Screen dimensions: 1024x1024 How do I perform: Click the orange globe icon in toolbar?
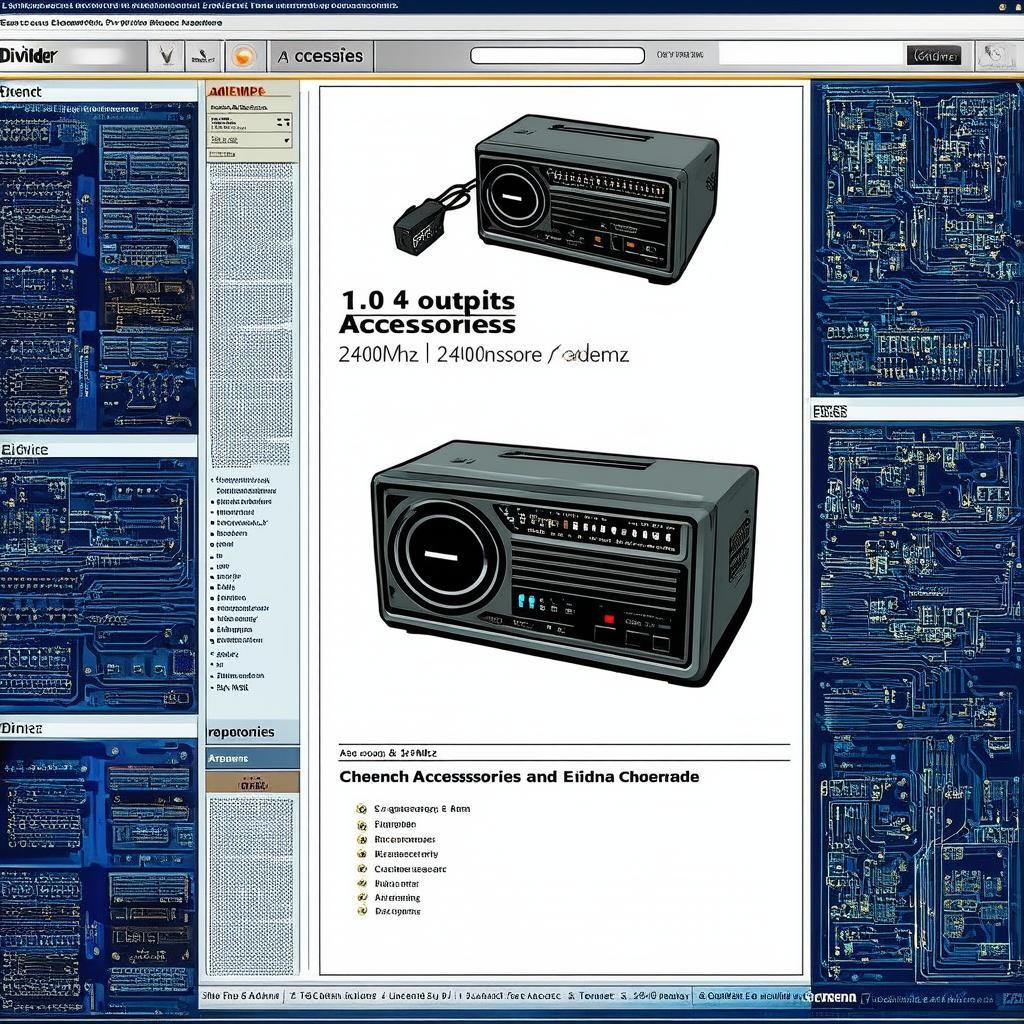tap(244, 56)
